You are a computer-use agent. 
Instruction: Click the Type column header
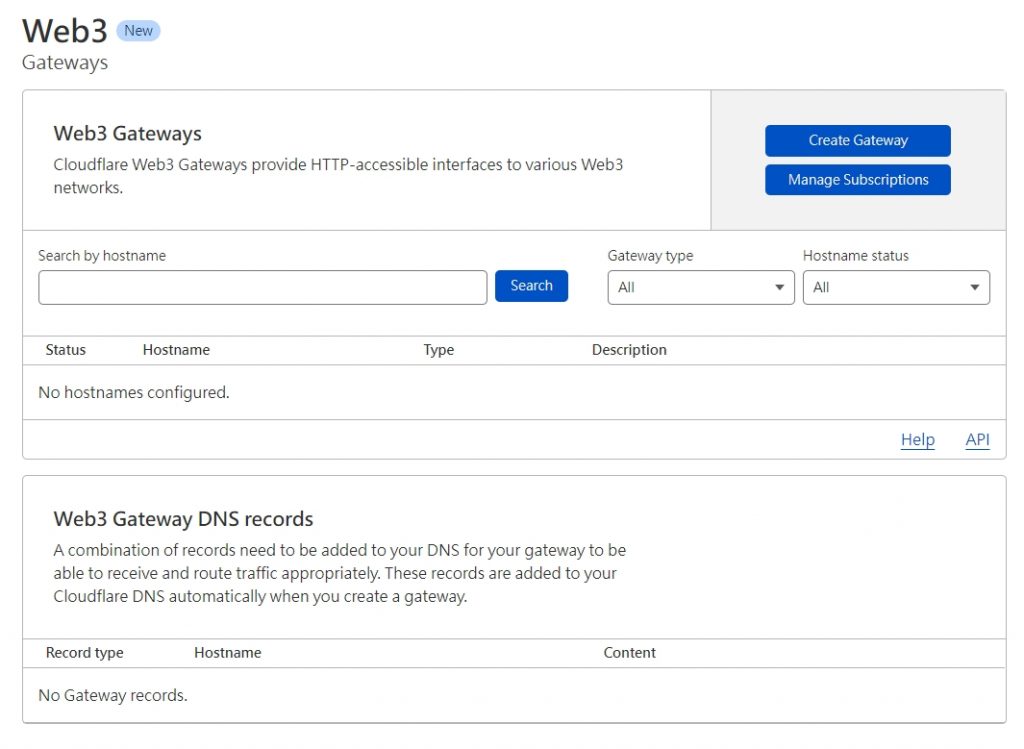[x=438, y=350]
